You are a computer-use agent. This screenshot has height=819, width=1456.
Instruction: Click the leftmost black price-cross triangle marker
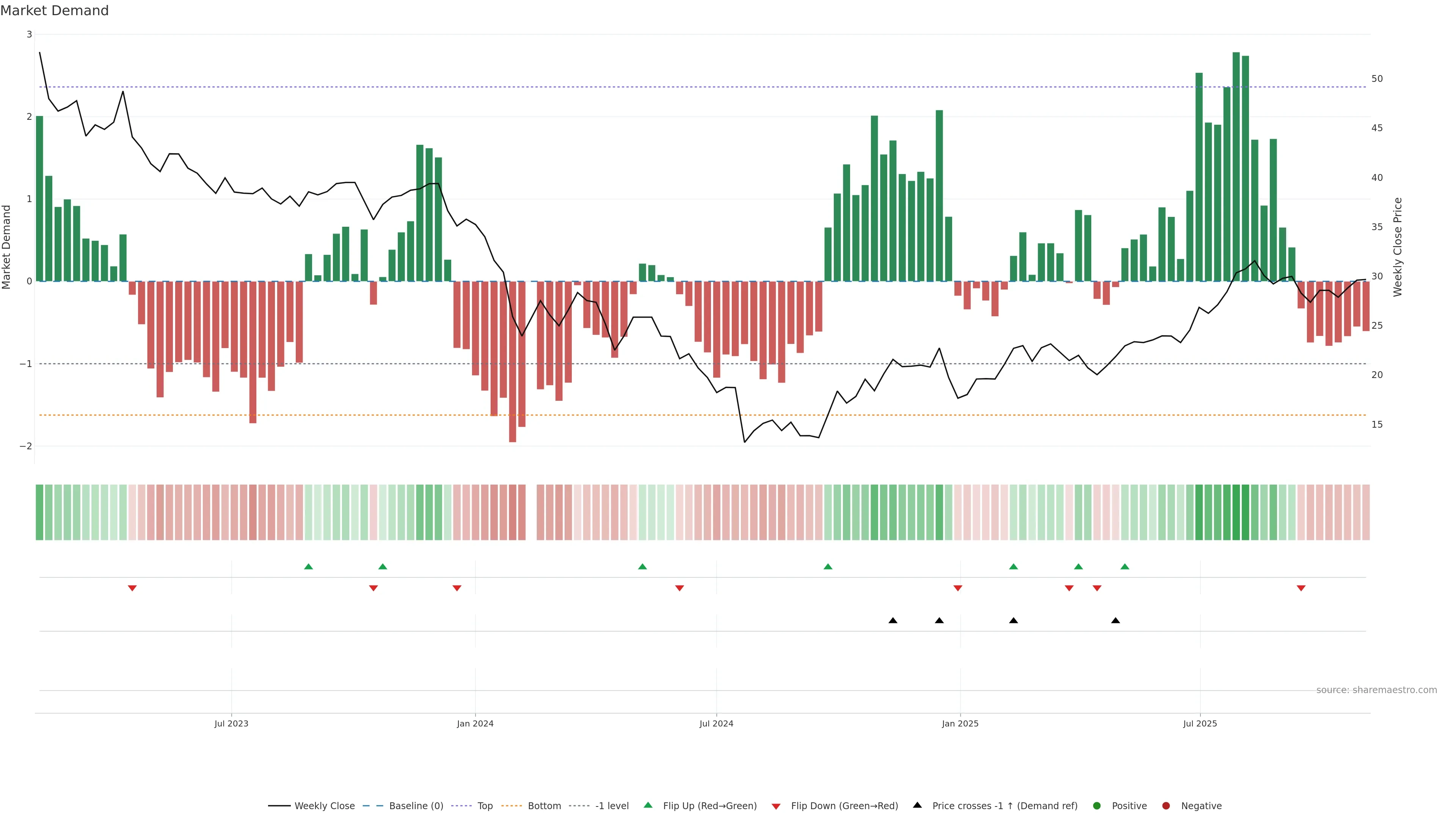(893, 621)
